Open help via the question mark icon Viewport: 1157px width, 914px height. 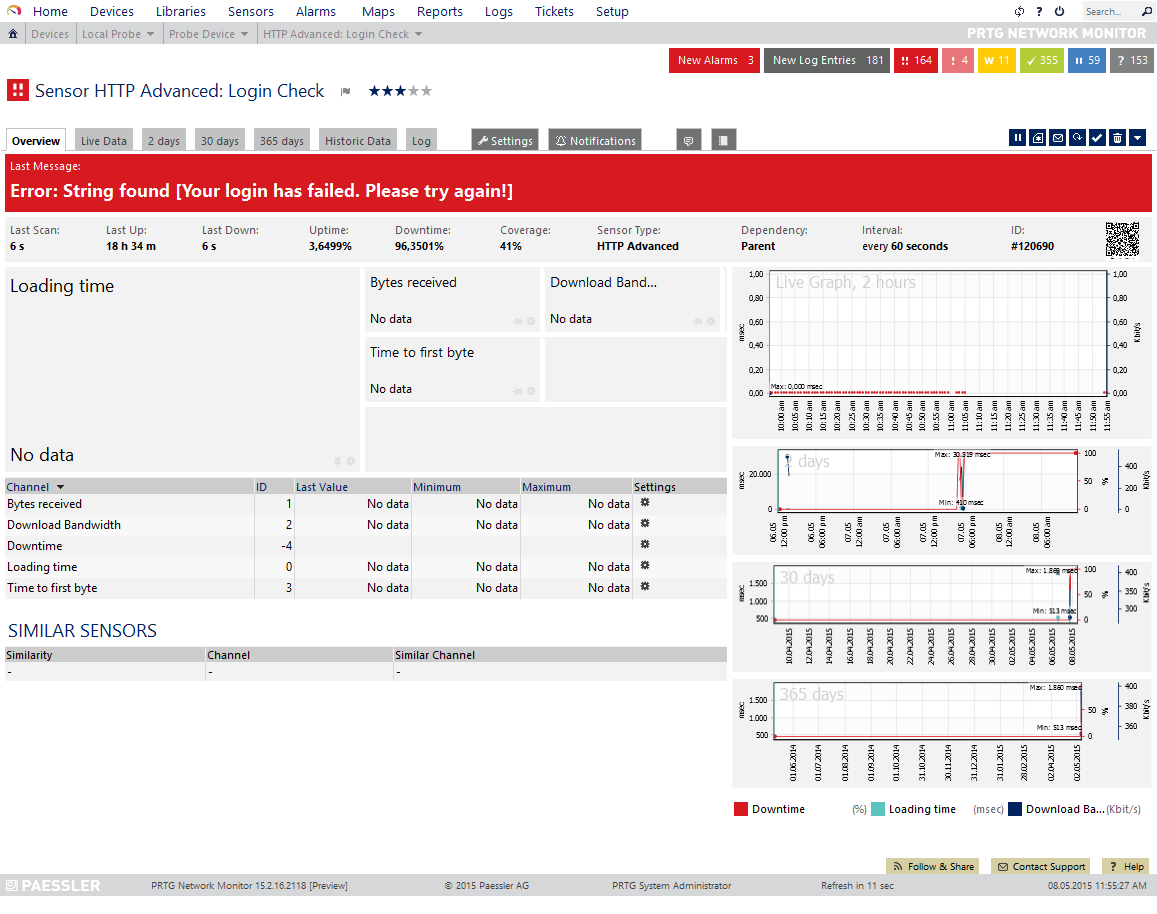click(1039, 11)
